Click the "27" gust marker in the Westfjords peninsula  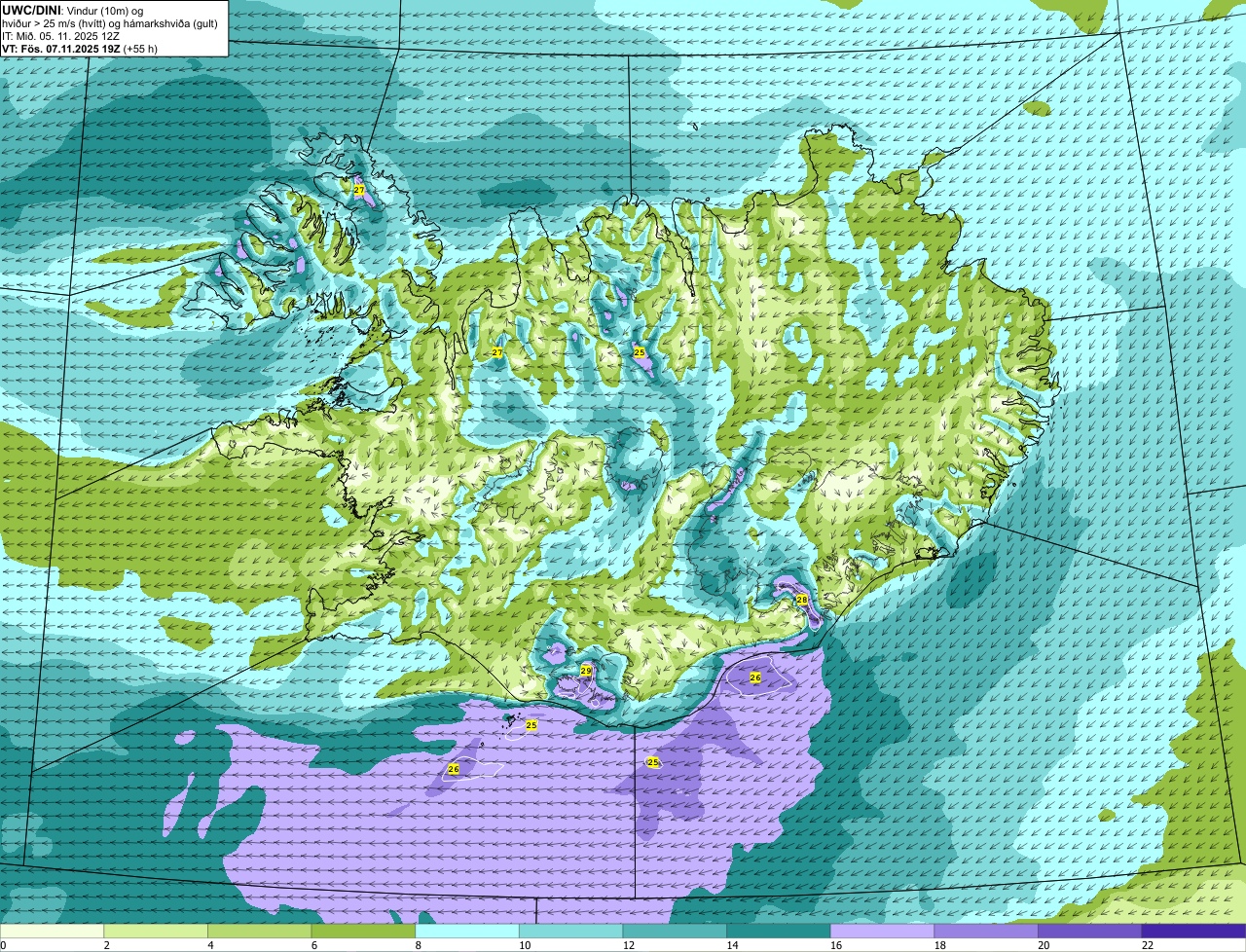[x=359, y=190]
